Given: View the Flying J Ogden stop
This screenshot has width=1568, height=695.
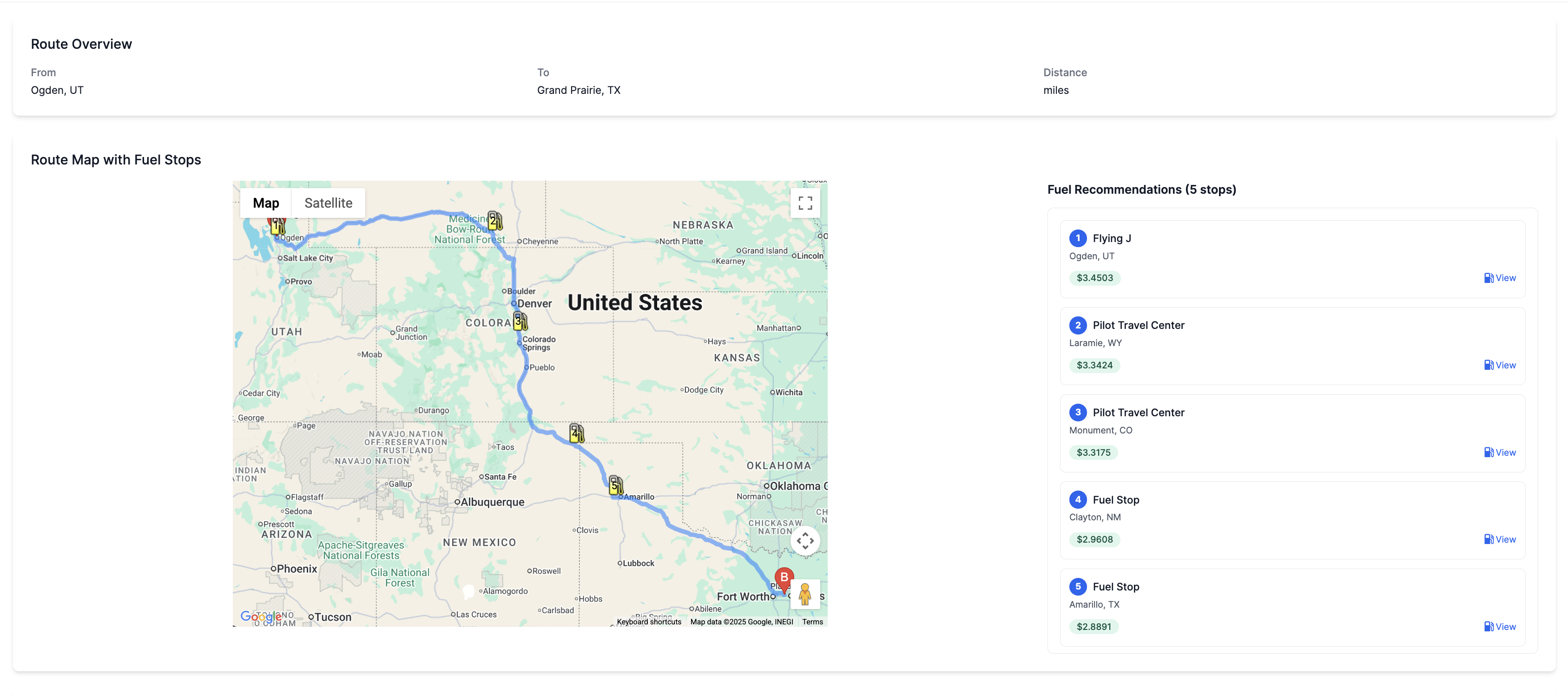Looking at the screenshot, I should pos(1500,278).
